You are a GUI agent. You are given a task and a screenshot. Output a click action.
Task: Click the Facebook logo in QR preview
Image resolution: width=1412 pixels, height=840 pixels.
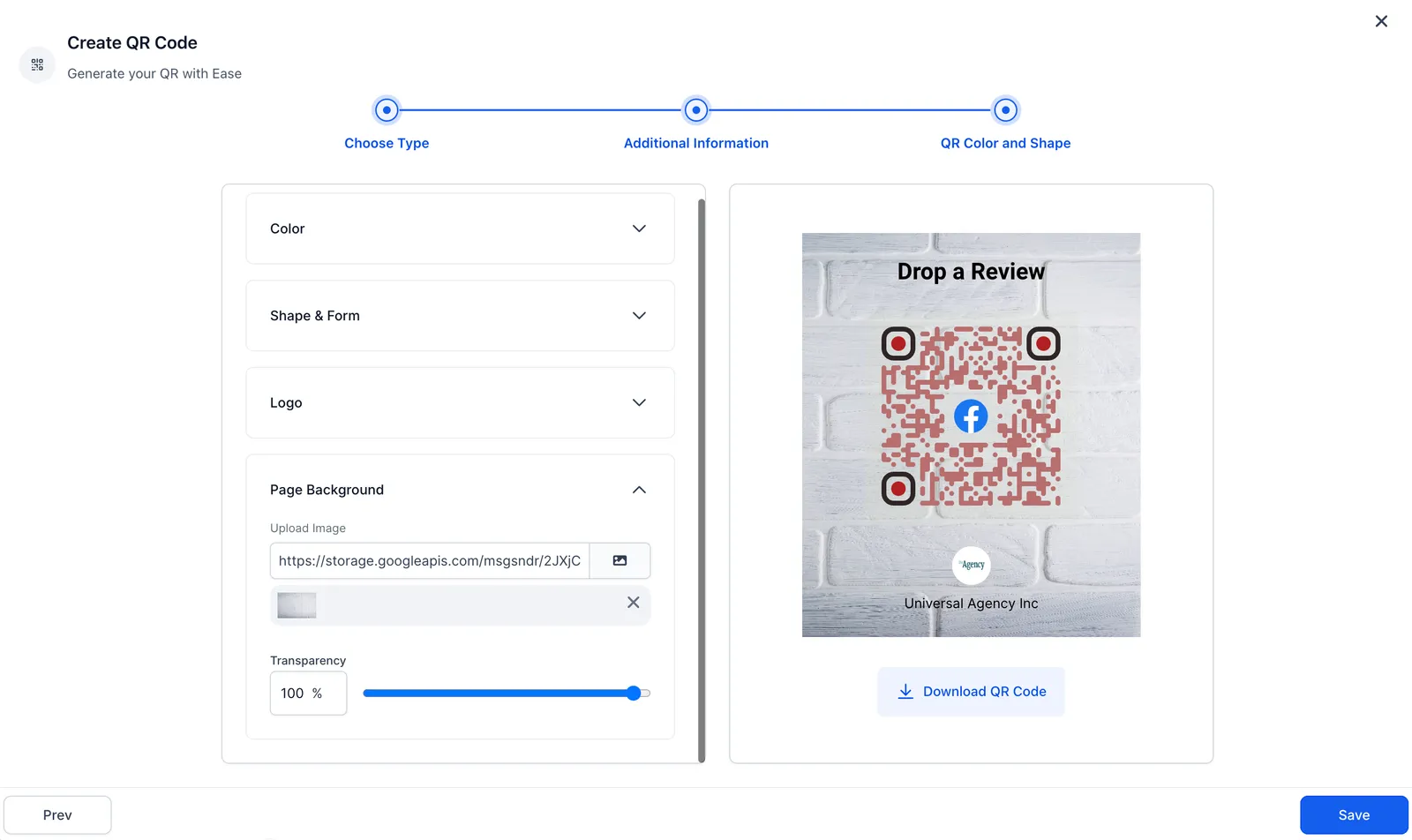click(x=971, y=416)
